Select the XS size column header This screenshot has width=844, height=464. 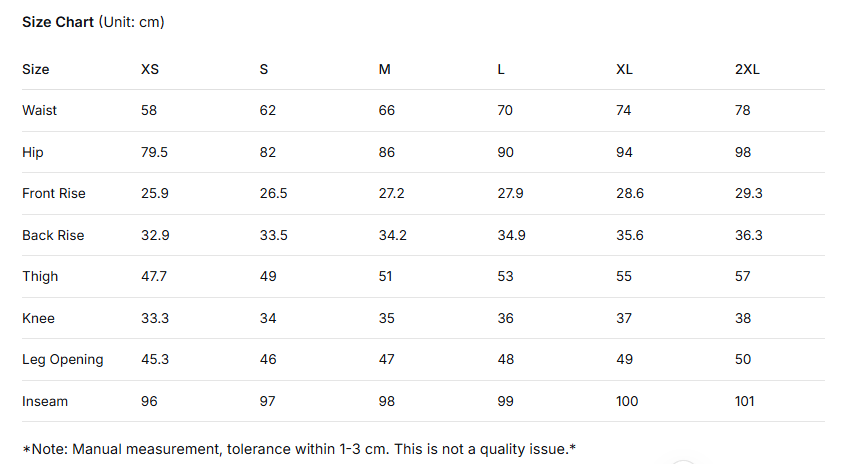[x=150, y=69]
